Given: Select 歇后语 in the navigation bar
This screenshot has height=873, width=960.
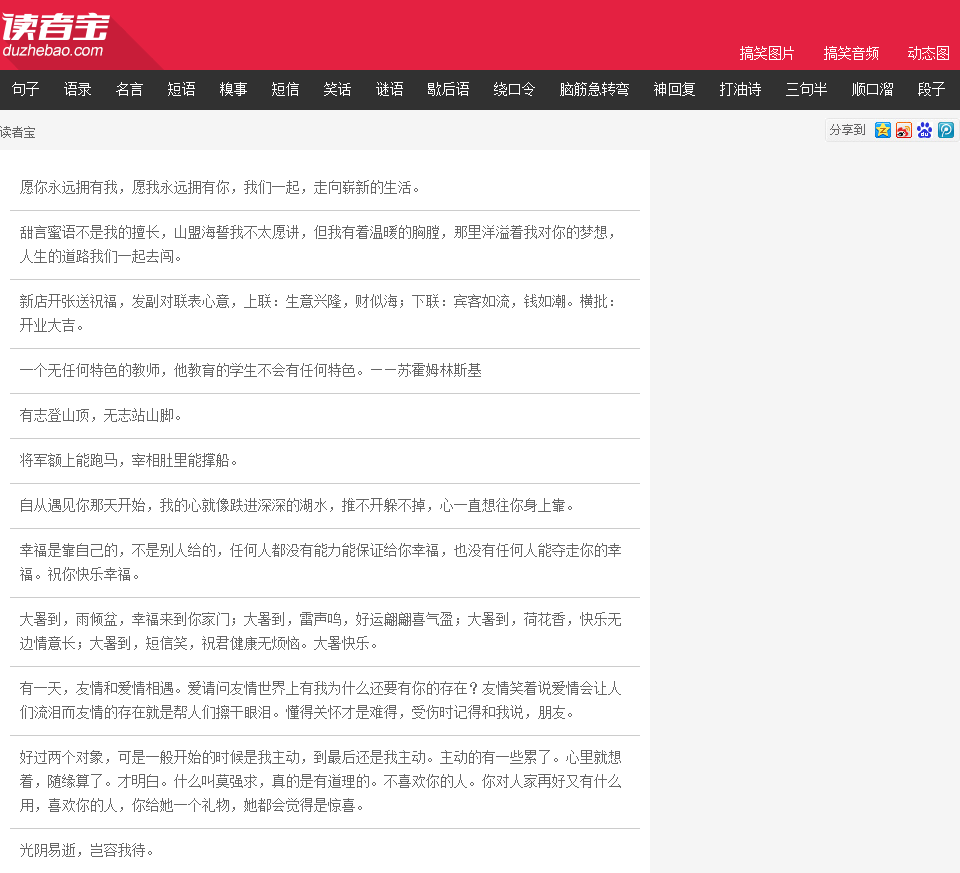Looking at the screenshot, I should [x=448, y=90].
